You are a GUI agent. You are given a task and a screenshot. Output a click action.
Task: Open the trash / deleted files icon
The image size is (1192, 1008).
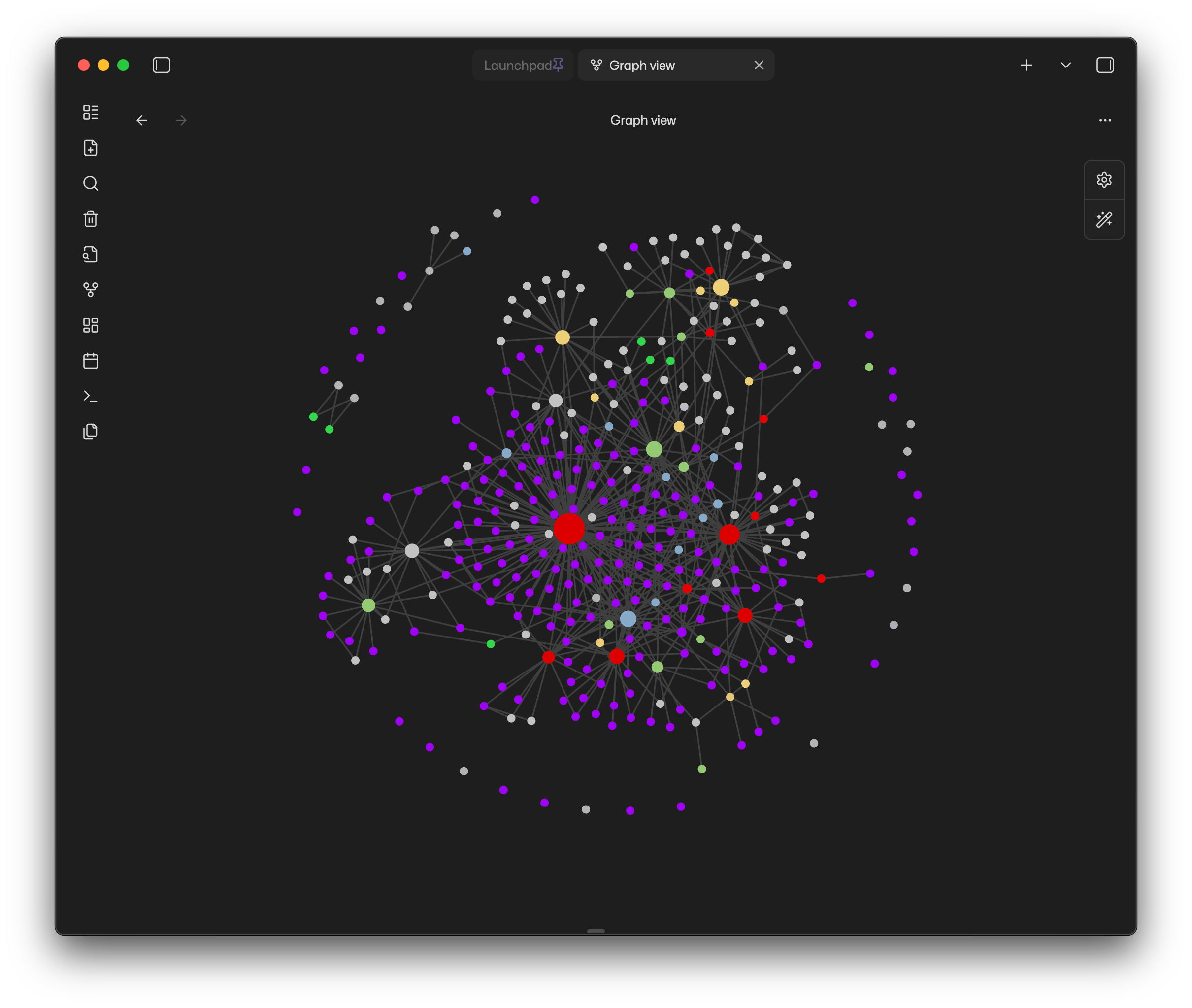(90, 219)
